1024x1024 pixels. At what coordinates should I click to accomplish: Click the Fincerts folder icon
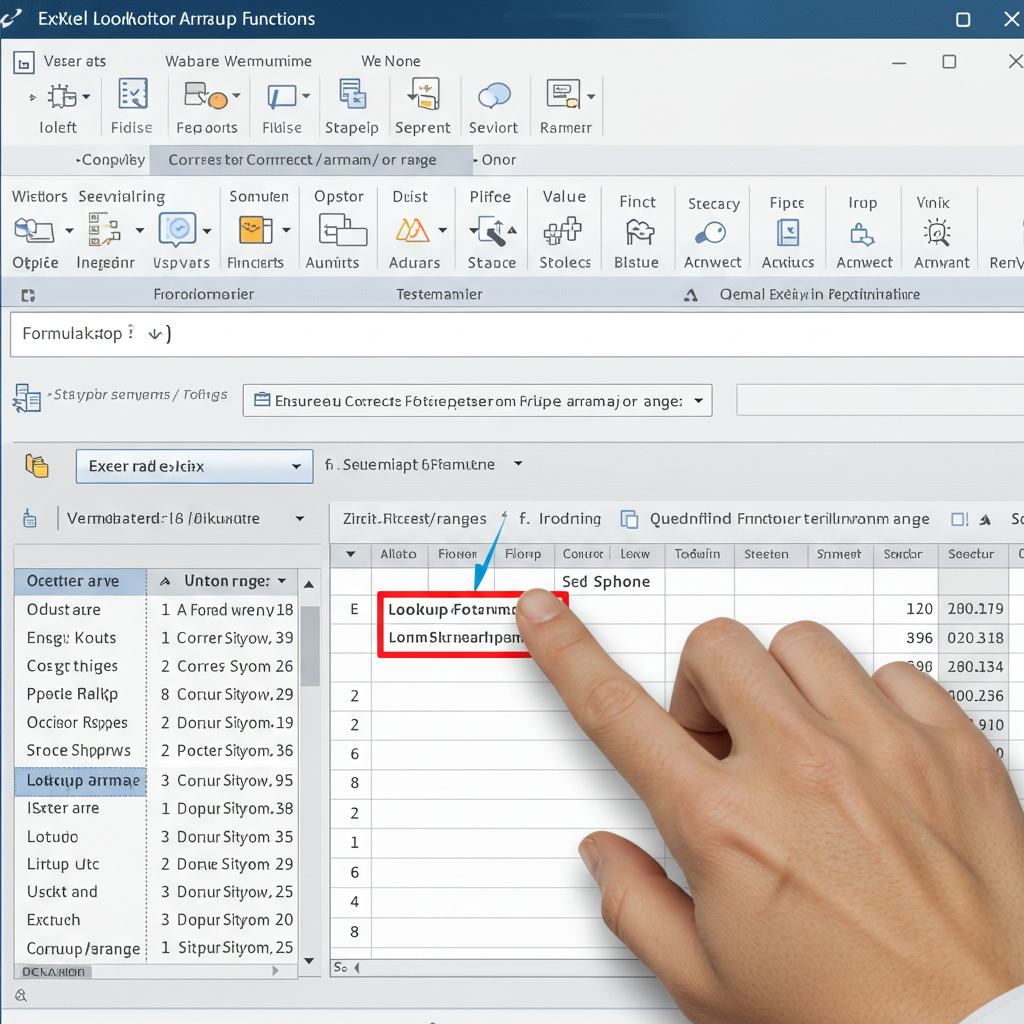[255, 230]
